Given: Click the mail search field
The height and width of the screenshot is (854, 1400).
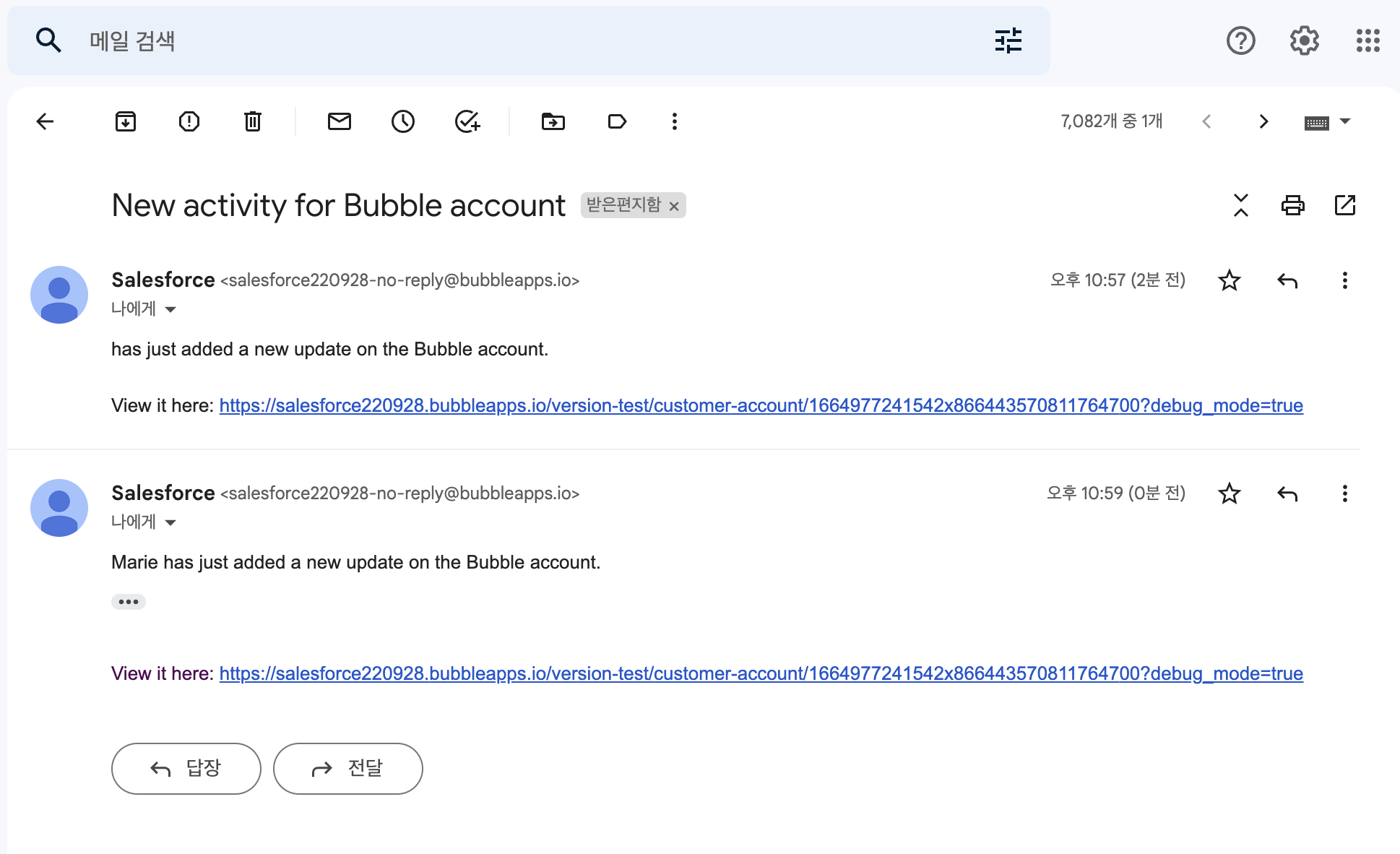Looking at the screenshot, I should pos(506,40).
